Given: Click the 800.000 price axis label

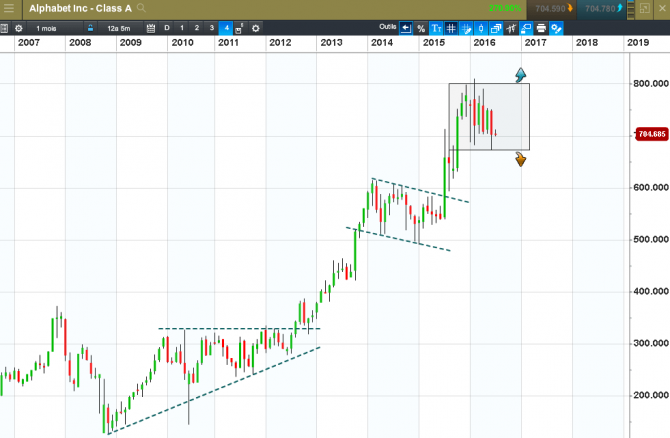Looking at the screenshot, I should pyautogui.click(x=651, y=84).
